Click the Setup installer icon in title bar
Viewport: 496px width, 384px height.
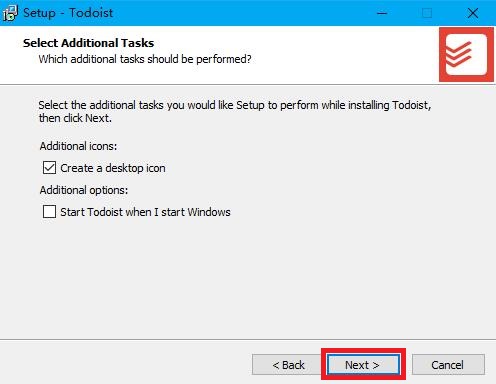[x=10, y=13]
